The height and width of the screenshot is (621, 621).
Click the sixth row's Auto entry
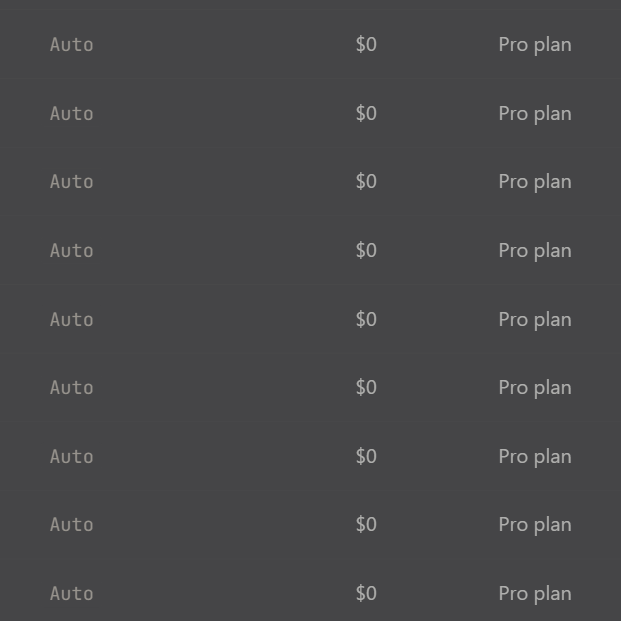pyautogui.click(x=71, y=388)
